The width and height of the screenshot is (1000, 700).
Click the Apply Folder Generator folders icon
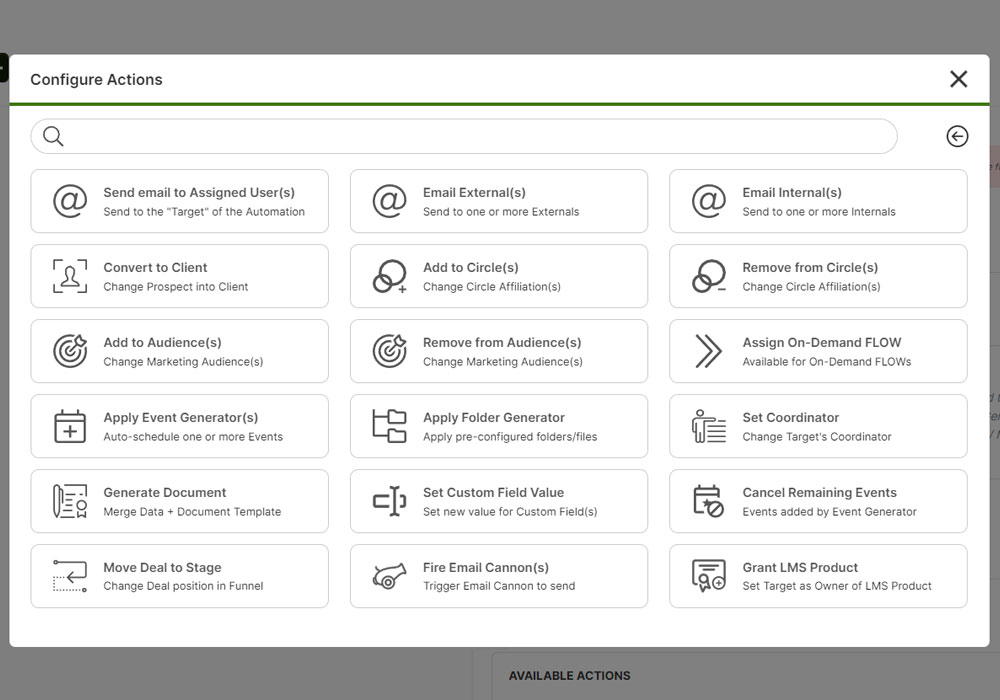pyautogui.click(x=390, y=426)
